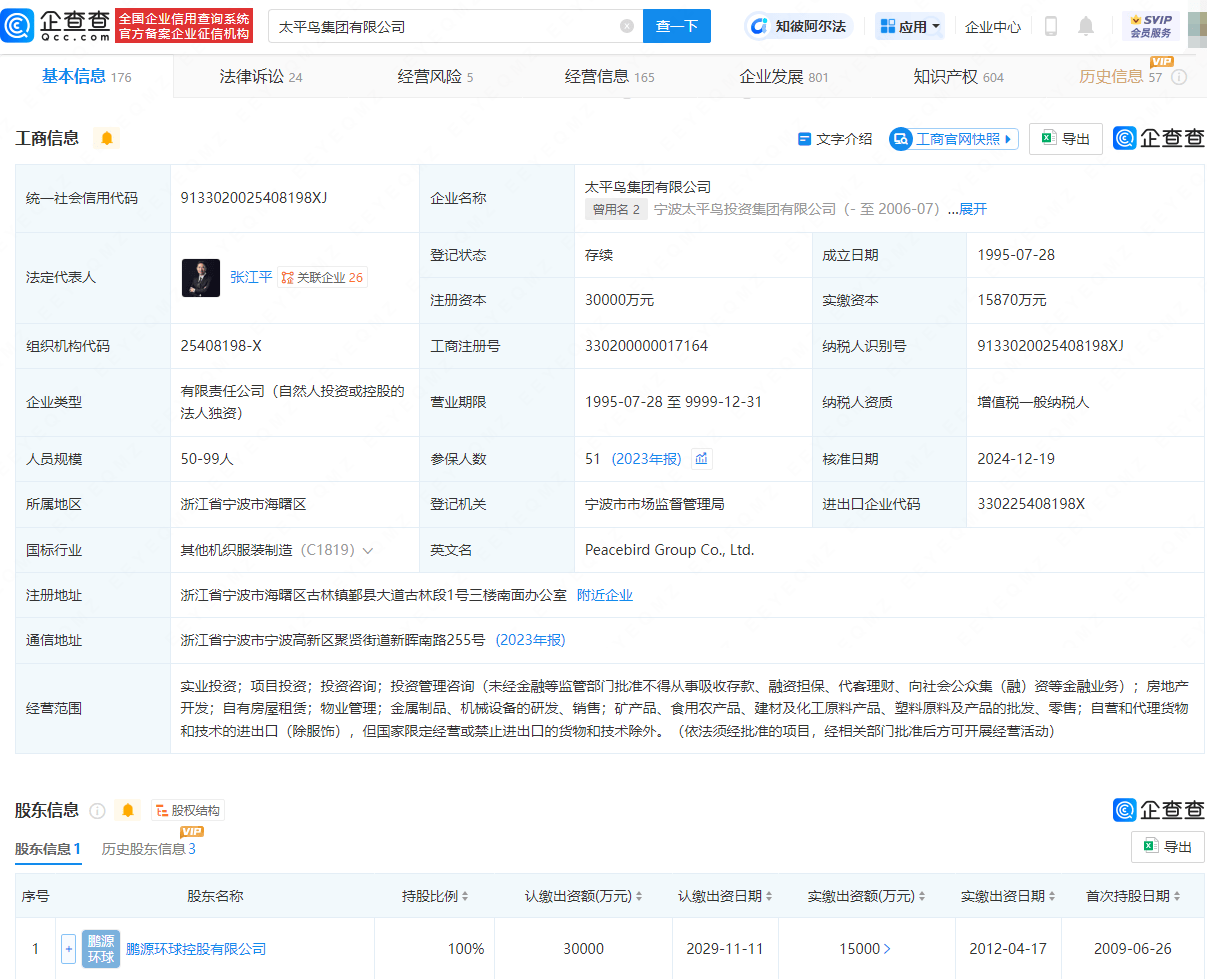This screenshot has width=1207, height=979.
Task: Click the 查一下 search button
Action: pos(677,27)
